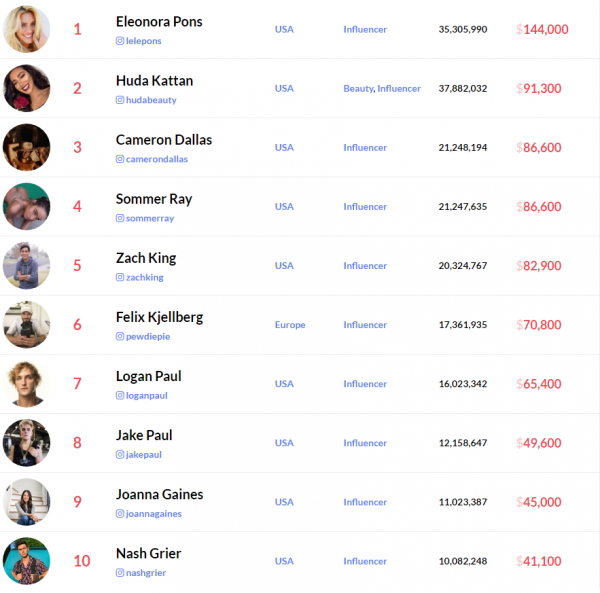
Task: Click Instagram icon next to hudabeauty
Action: (120, 100)
